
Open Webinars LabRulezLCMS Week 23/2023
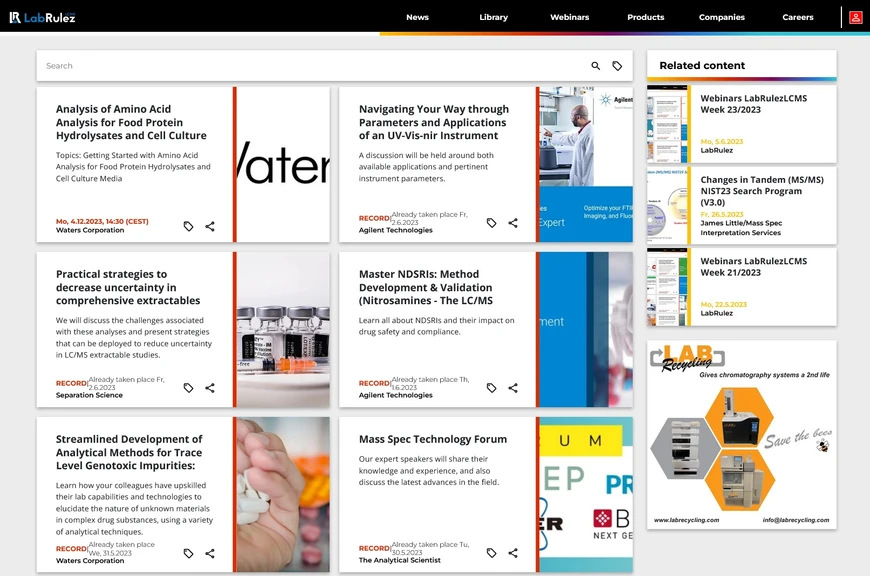pos(753,104)
